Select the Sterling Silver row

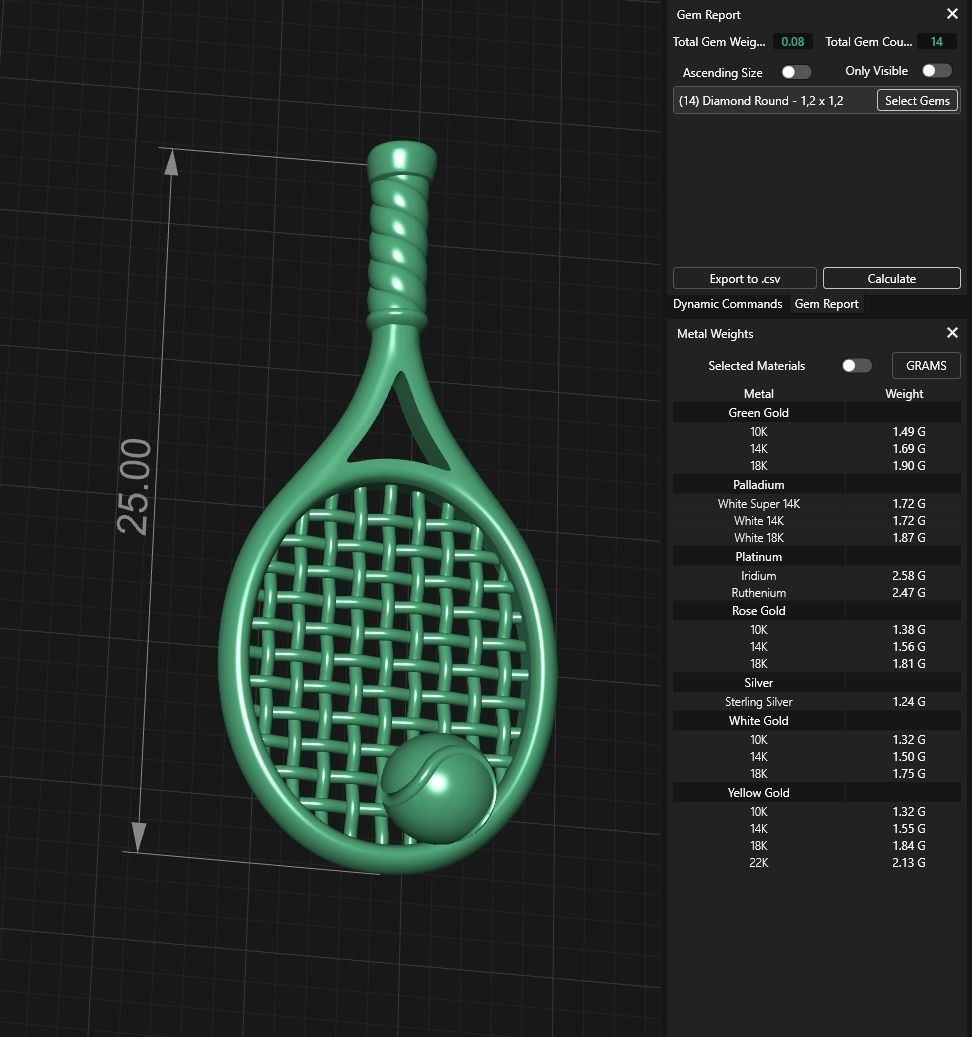pyautogui.click(x=817, y=702)
